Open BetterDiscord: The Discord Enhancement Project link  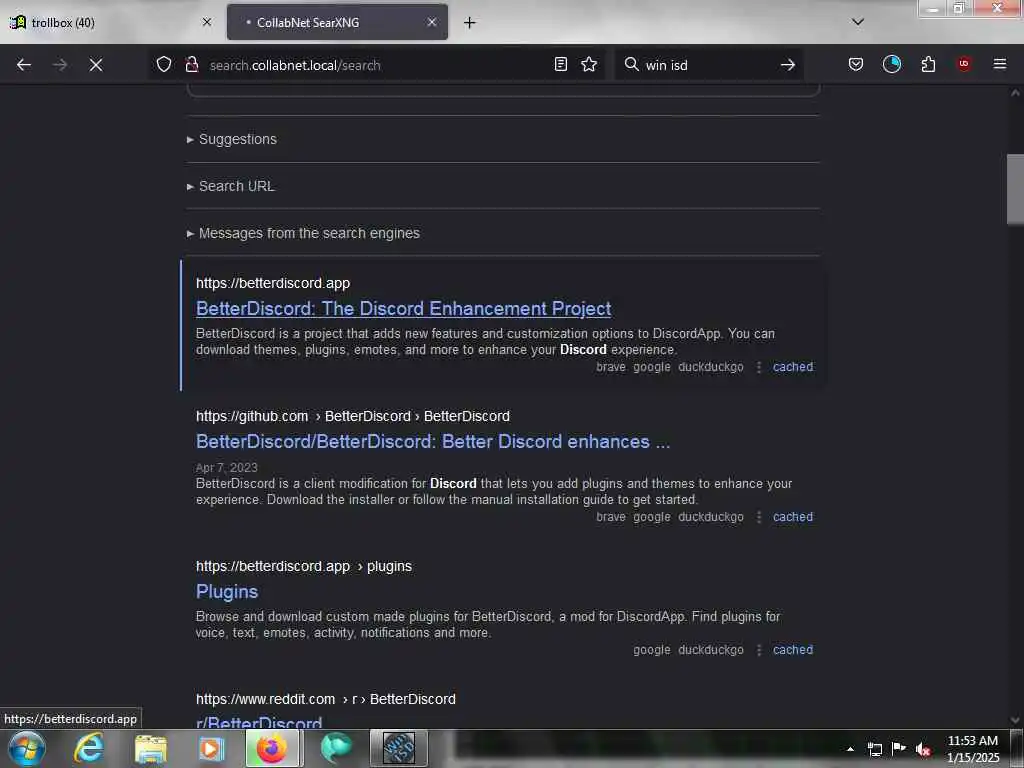point(404,308)
